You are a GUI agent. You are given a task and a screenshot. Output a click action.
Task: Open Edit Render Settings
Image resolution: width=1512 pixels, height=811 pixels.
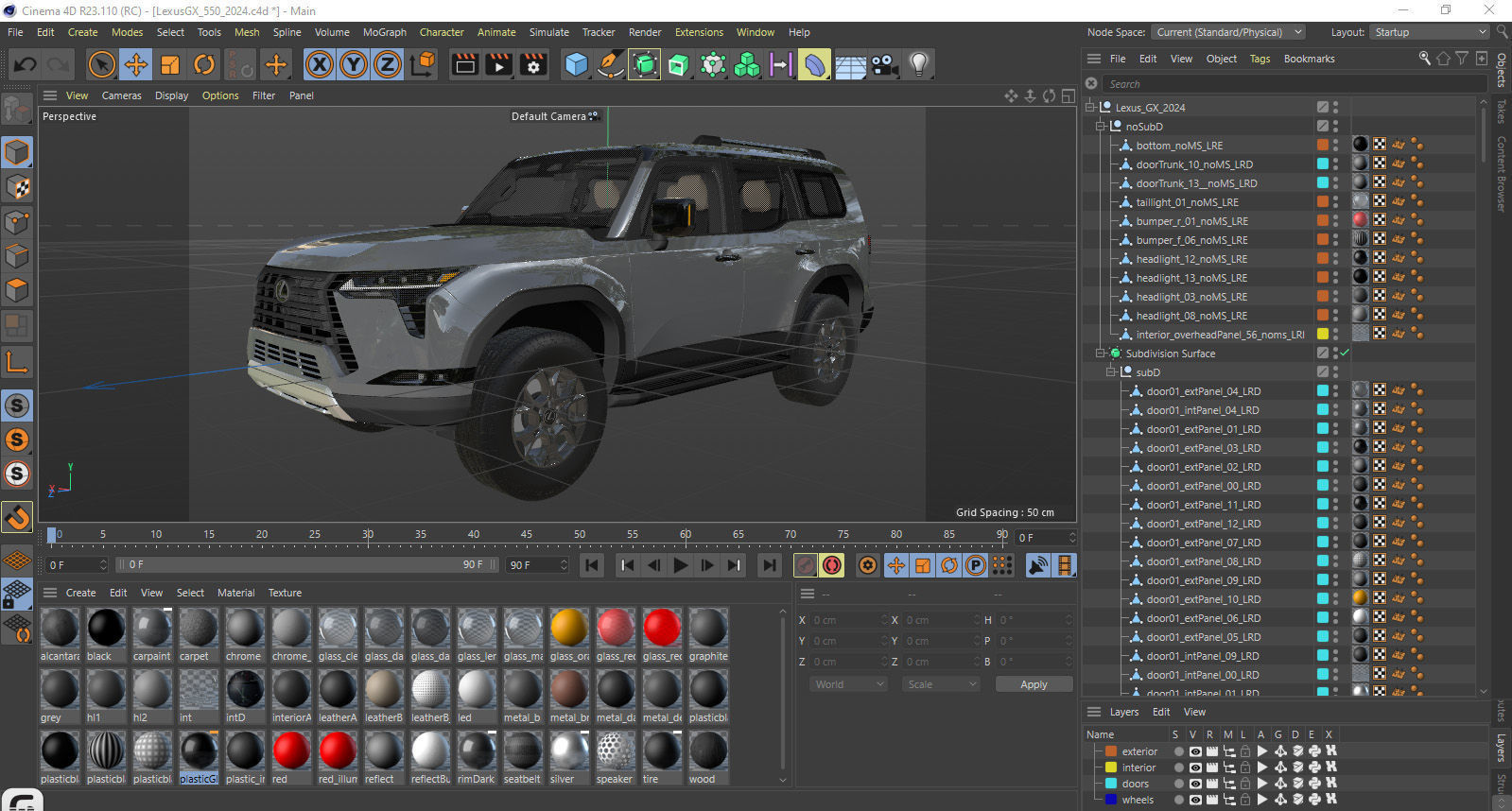pos(534,64)
